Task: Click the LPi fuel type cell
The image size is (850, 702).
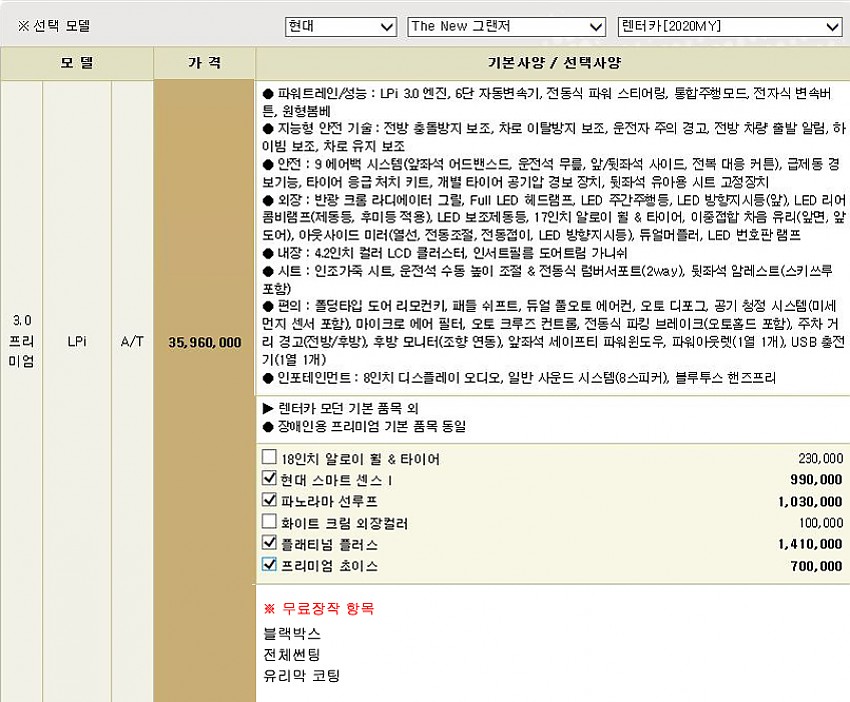Action: point(77,342)
